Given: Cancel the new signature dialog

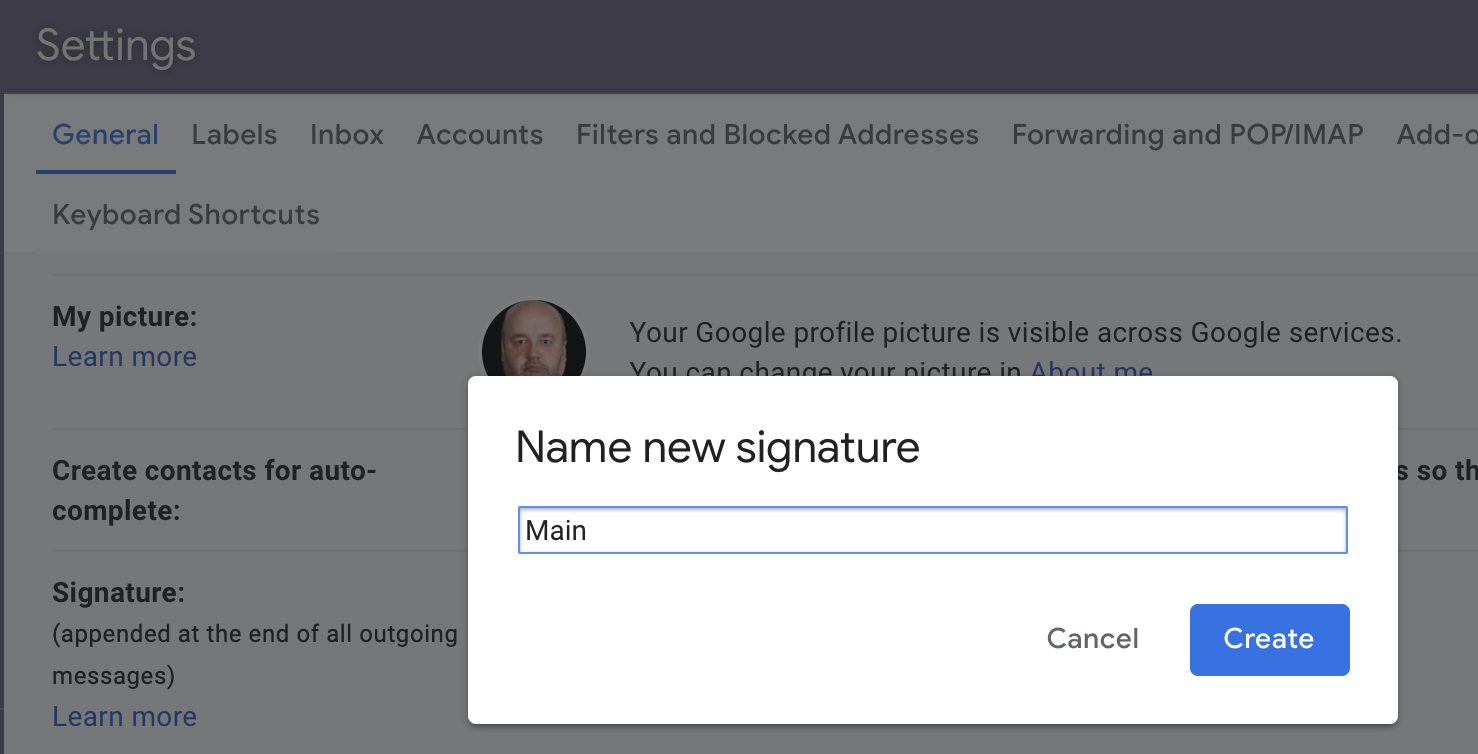Looking at the screenshot, I should (x=1092, y=639).
